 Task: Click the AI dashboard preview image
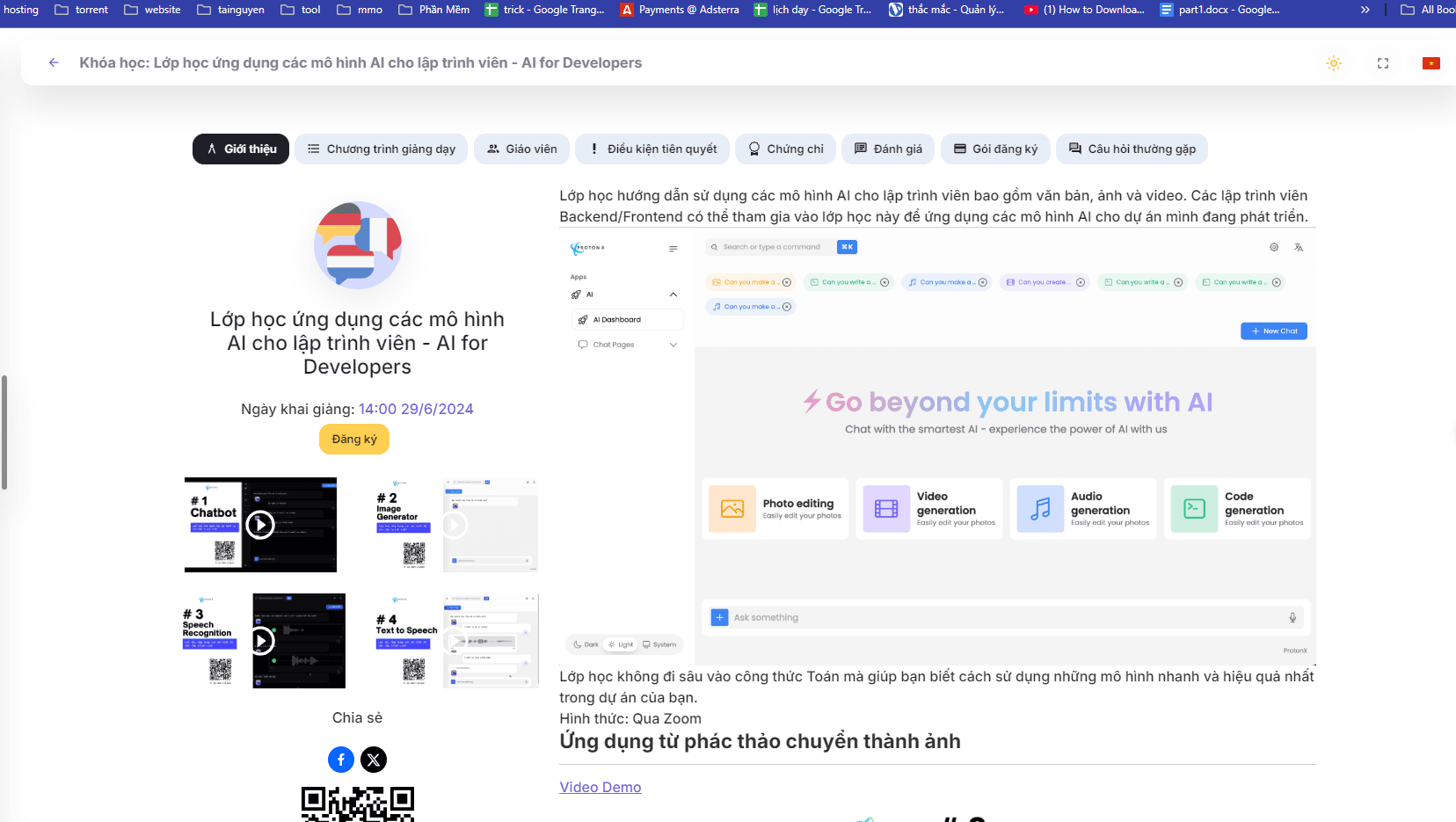click(x=937, y=447)
